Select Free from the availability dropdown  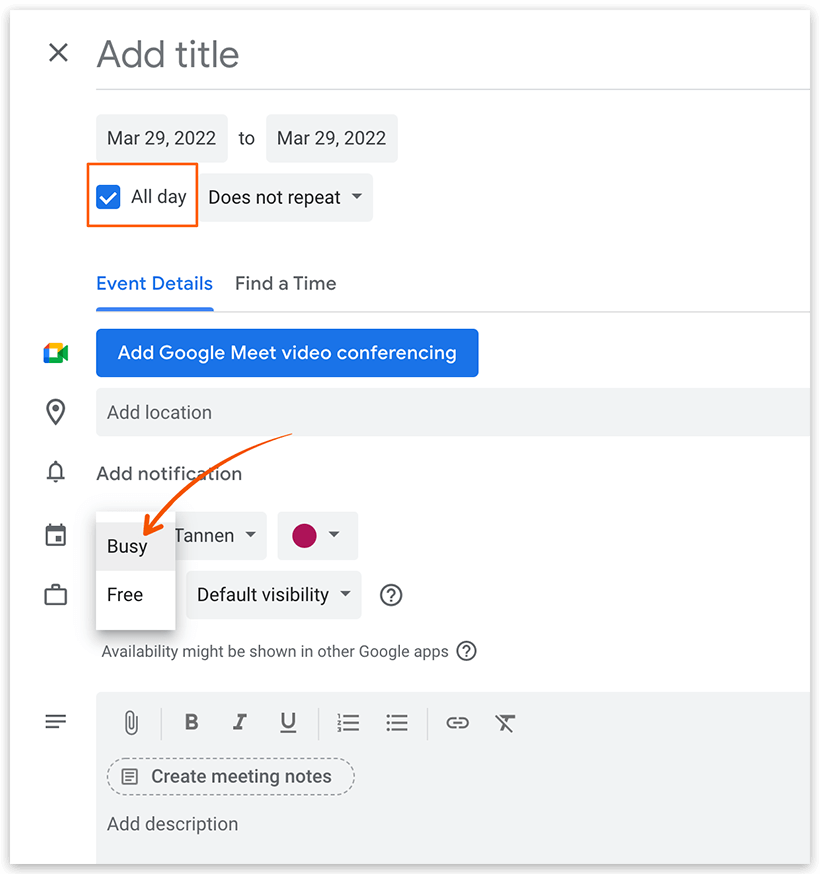124,594
